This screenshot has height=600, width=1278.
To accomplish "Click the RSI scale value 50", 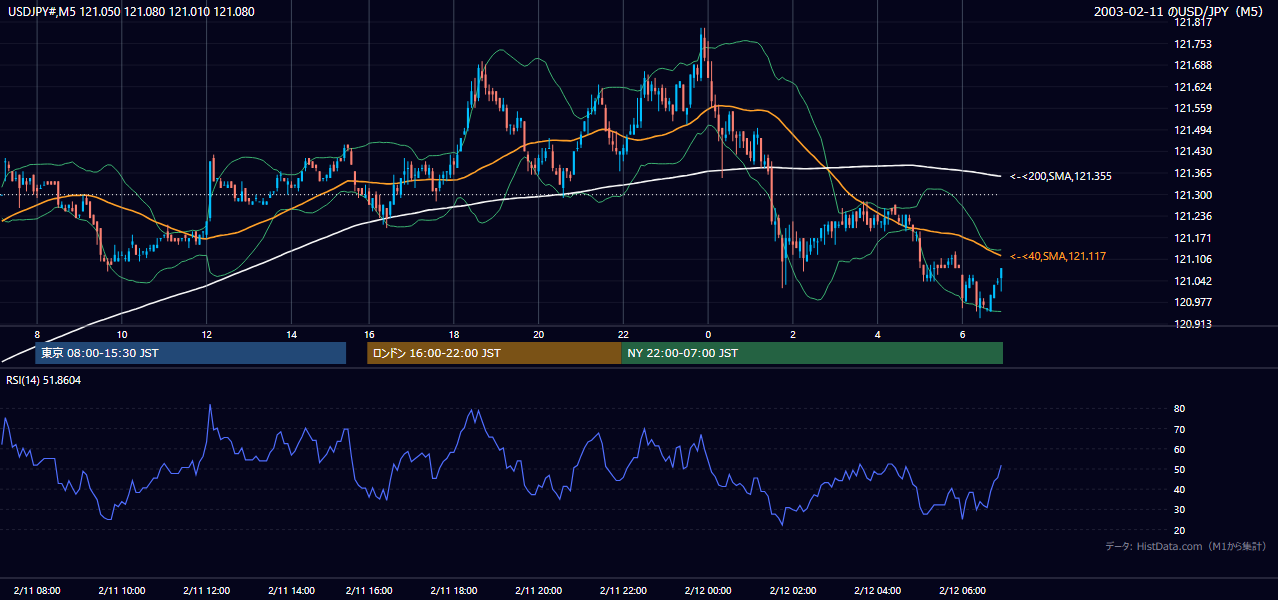I will coord(1179,469).
